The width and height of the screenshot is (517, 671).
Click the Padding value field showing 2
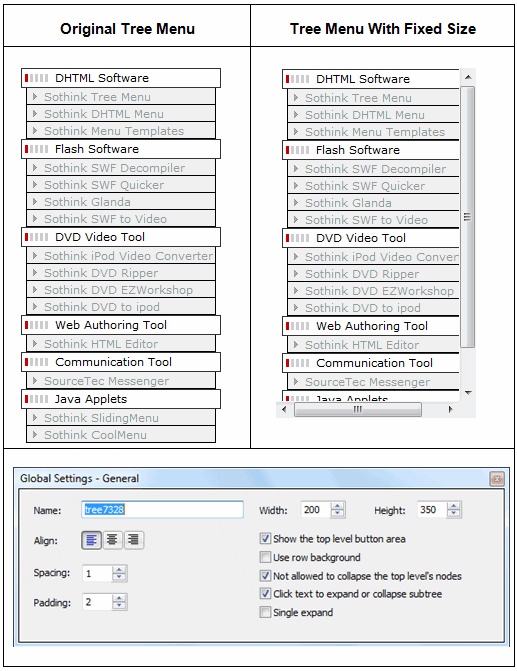point(97,602)
